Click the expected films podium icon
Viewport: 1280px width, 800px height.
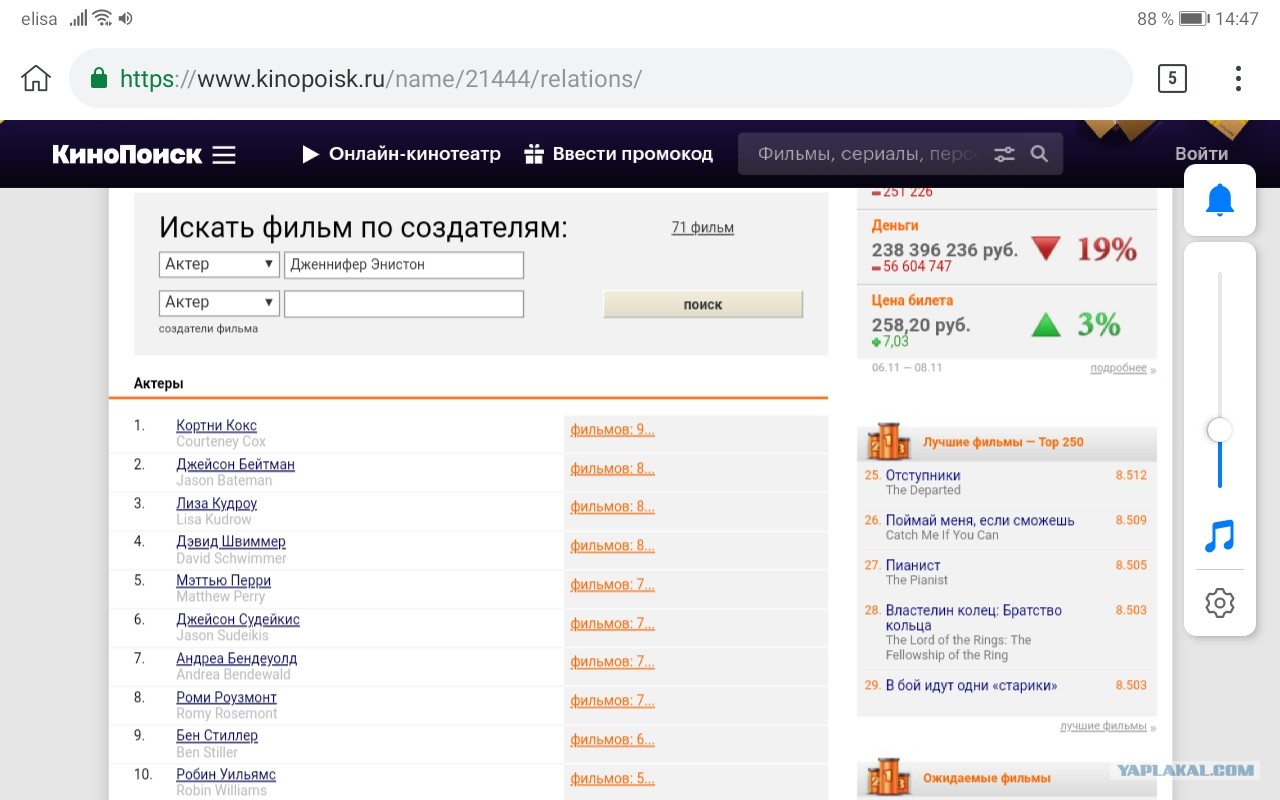[x=888, y=777]
